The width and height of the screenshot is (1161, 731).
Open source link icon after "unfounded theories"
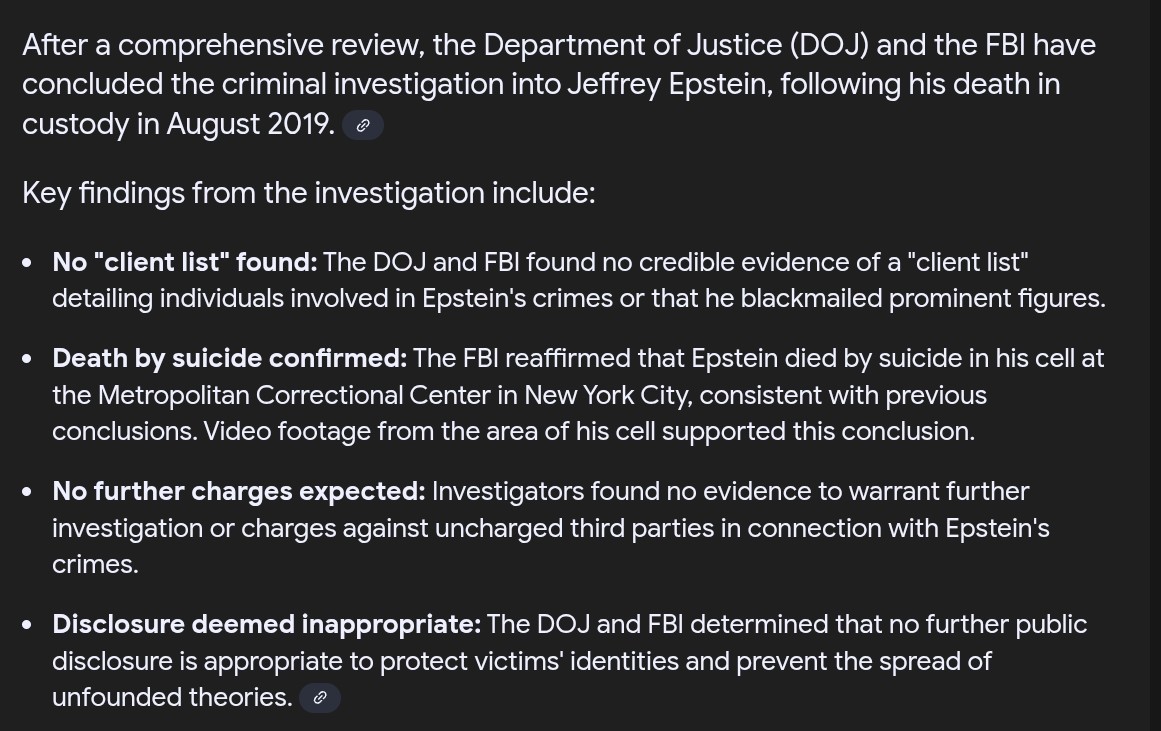pos(320,698)
